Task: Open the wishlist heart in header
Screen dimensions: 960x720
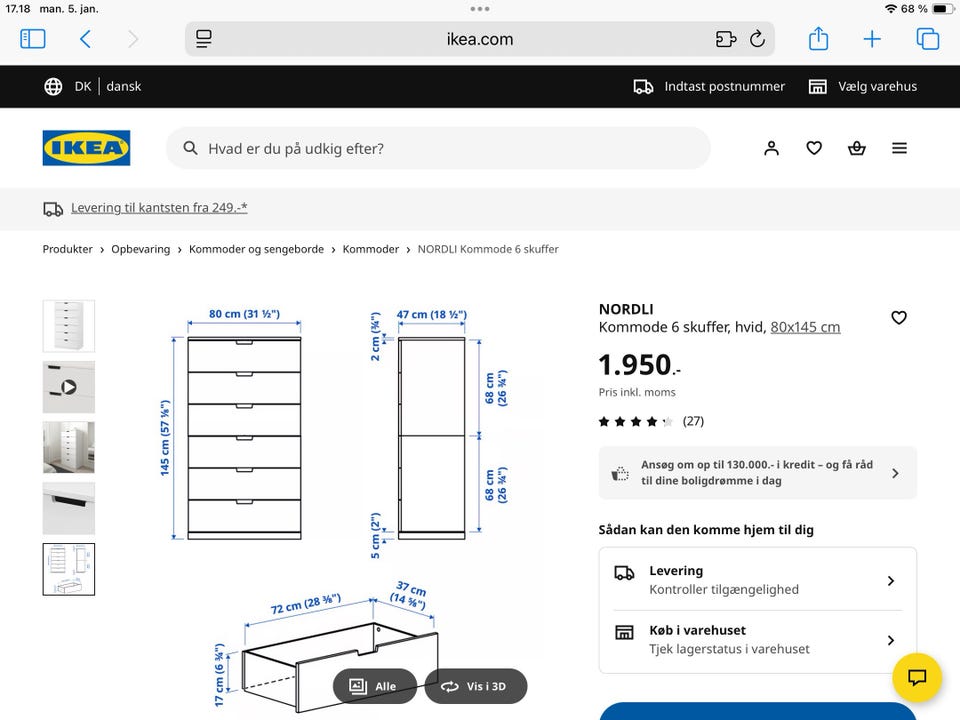Action: (814, 148)
